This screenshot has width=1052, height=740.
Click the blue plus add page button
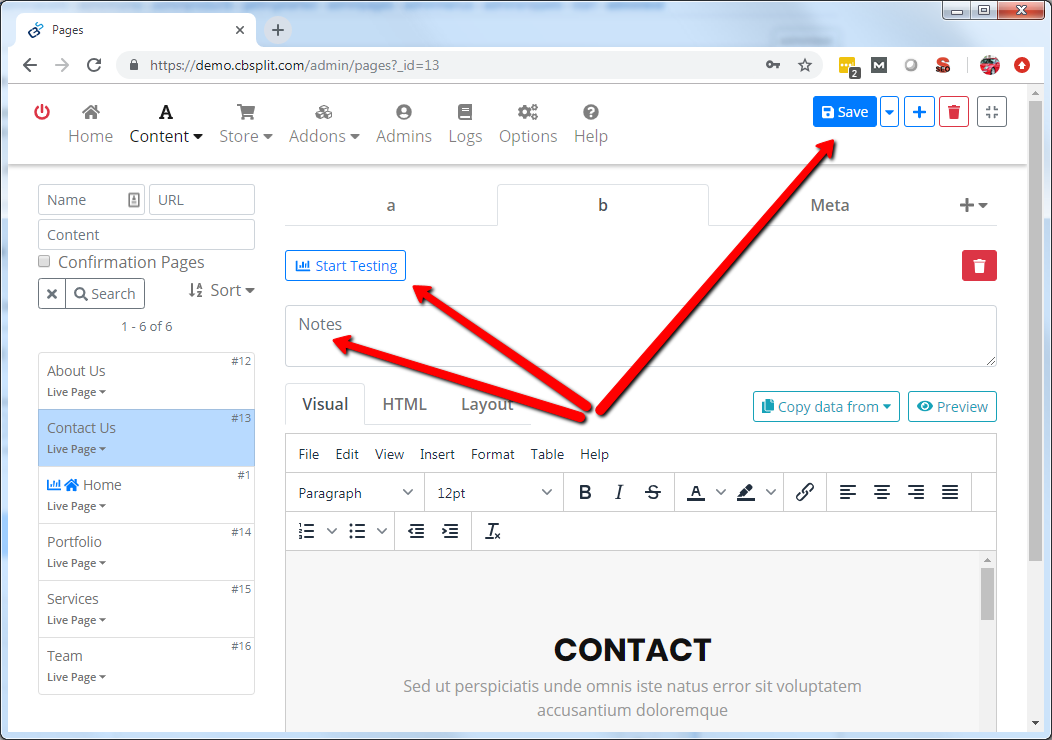click(x=919, y=112)
